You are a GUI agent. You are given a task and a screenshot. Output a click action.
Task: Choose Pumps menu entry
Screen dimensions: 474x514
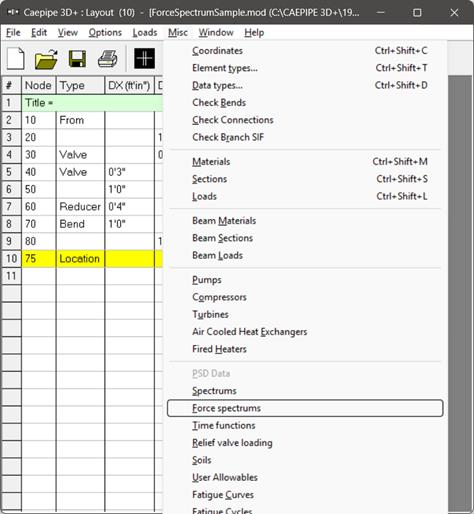(x=305, y=280)
